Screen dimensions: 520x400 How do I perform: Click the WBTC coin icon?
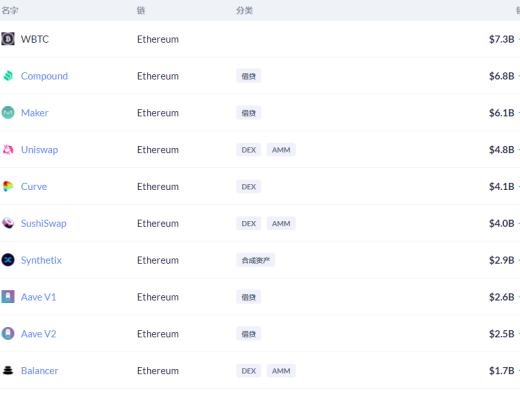[x=8, y=39]
